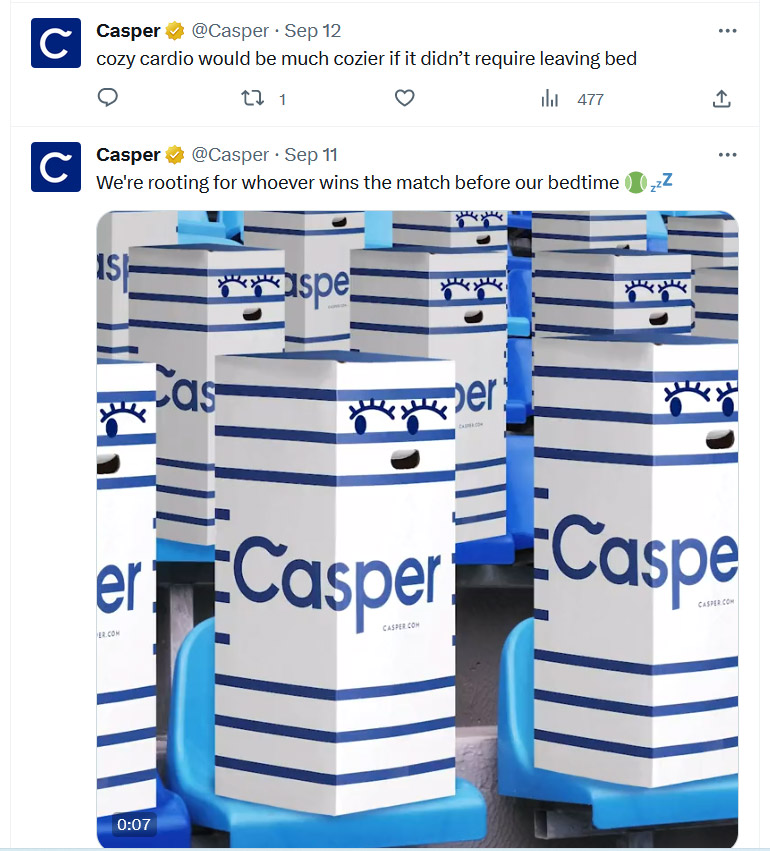770x851 pixels.
Task: Open @Casper handle on first tweet
Action: (x=230, y=31)
